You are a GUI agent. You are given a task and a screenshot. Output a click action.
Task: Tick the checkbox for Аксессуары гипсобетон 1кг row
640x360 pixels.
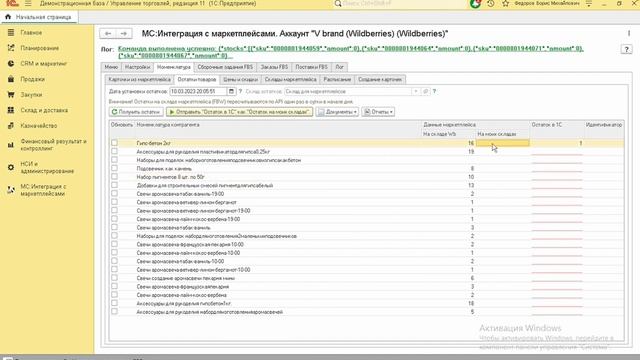[114, 303]
